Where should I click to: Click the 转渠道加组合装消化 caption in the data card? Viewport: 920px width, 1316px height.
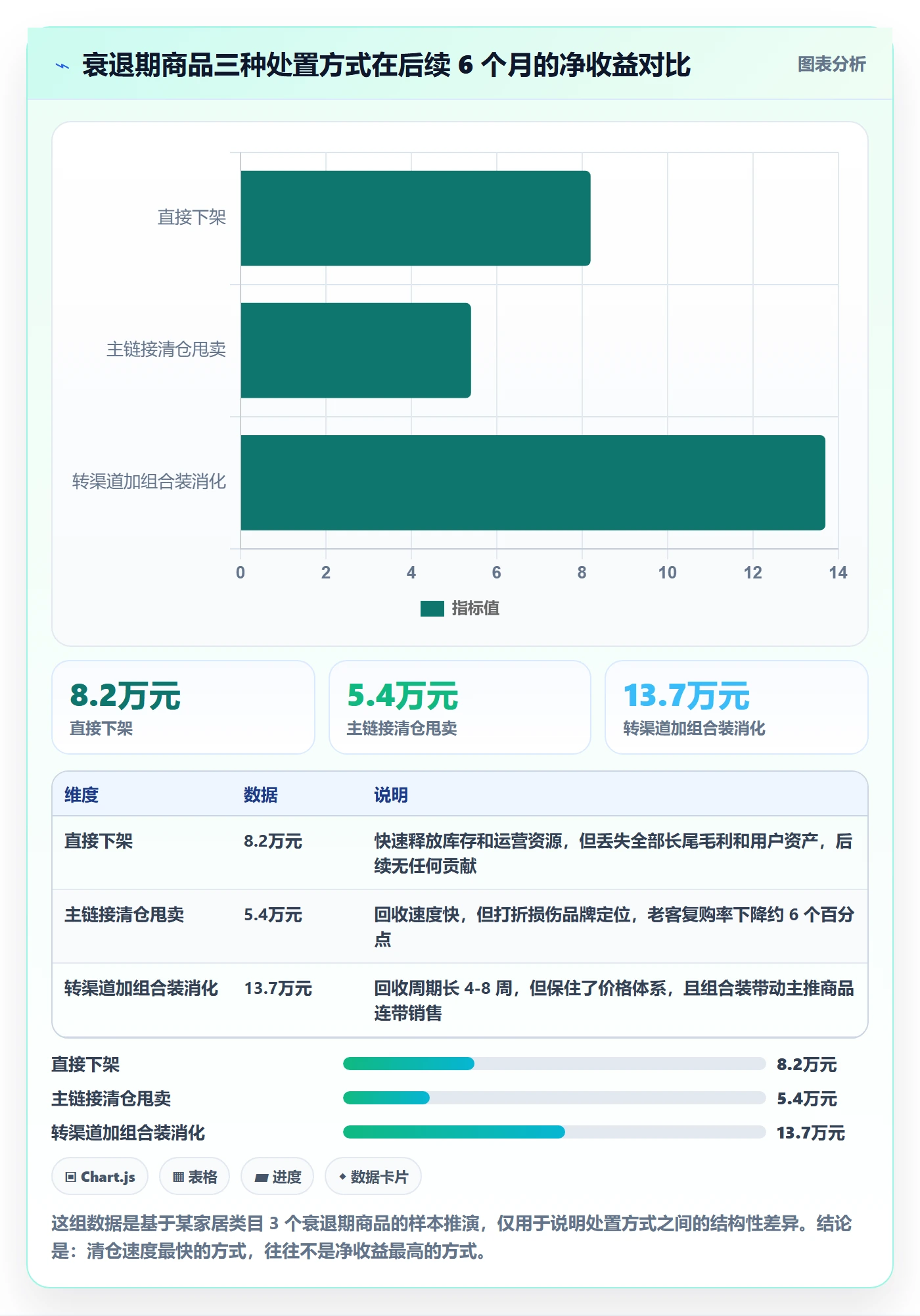click(694, 728)
